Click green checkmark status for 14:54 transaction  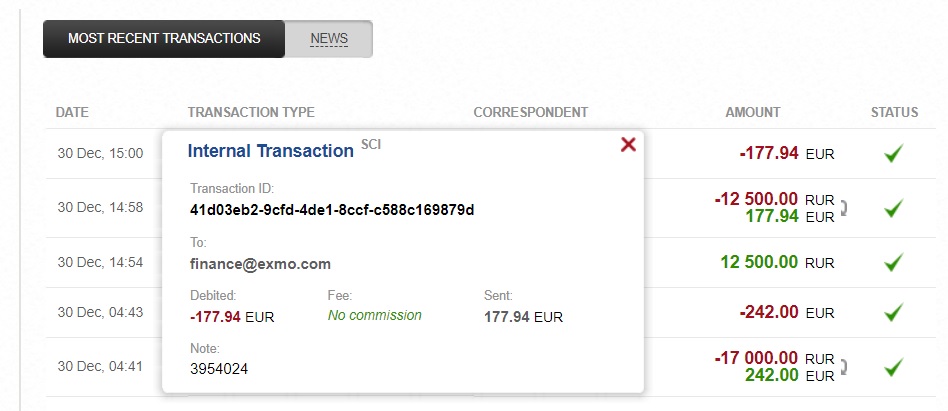coord(894,262)
